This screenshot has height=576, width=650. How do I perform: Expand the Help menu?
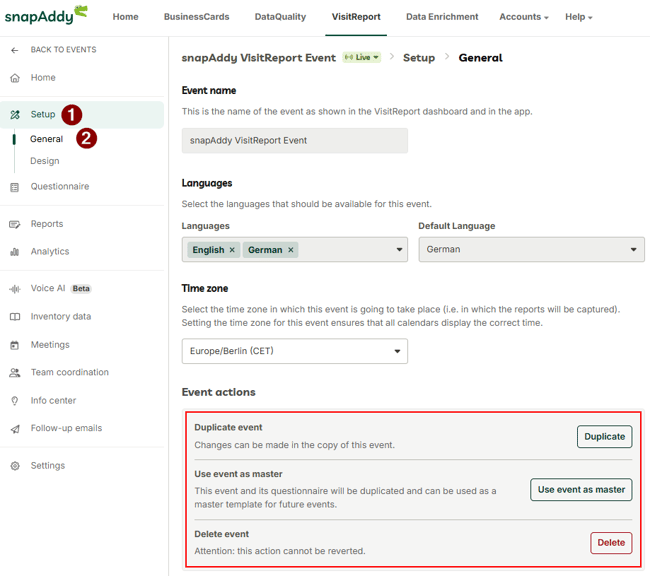tap(579, 17)
